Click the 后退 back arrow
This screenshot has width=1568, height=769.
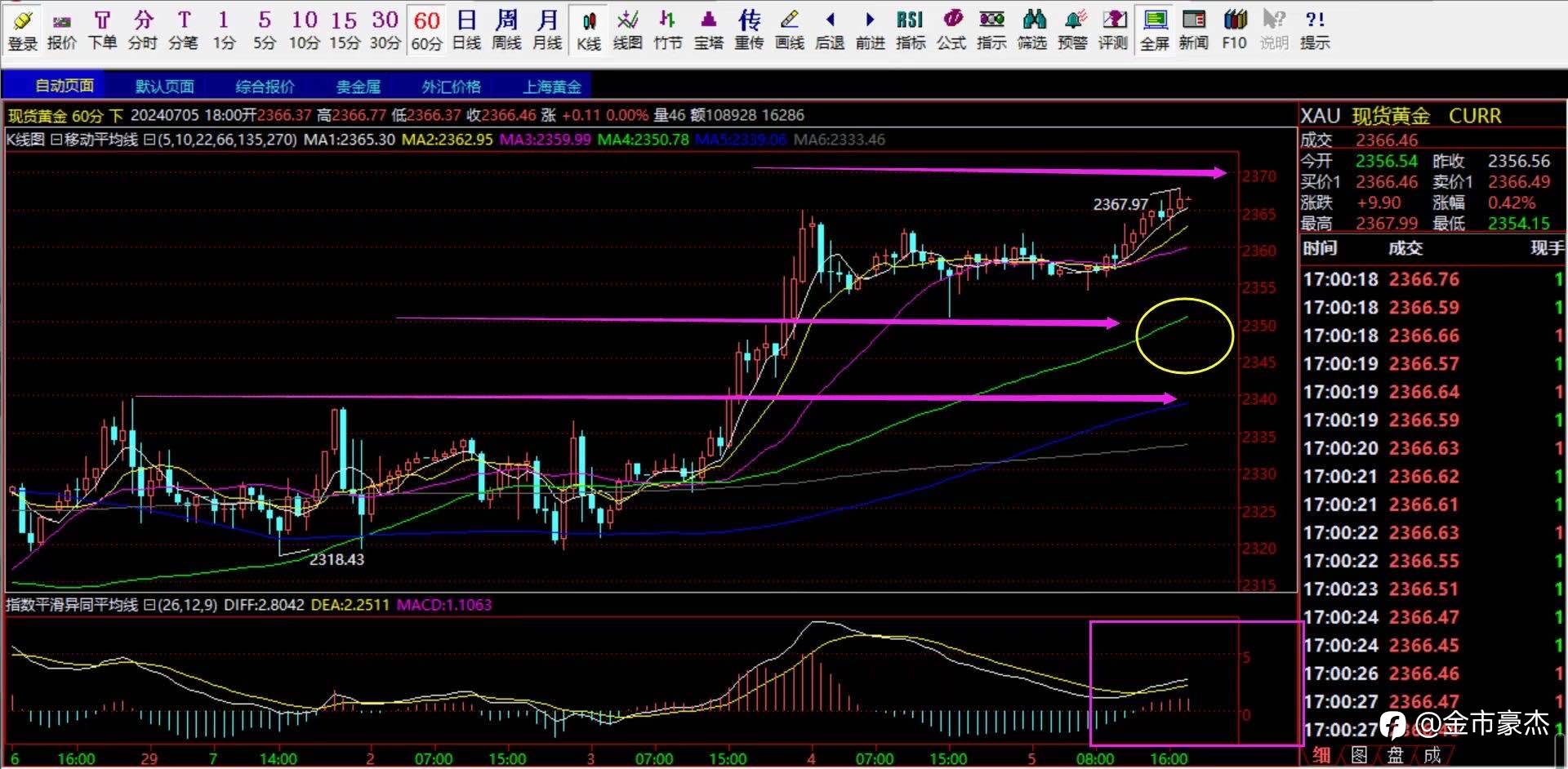[x=830, y=30]
